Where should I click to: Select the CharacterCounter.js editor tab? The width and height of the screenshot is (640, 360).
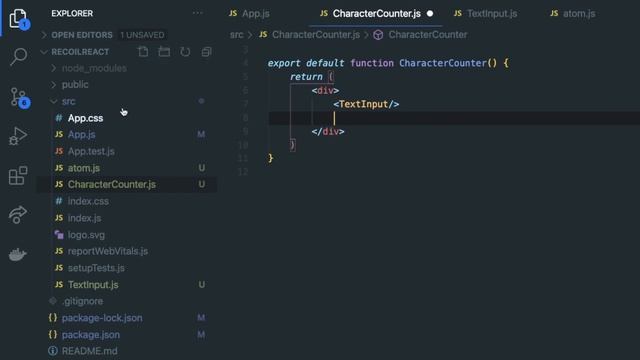[376, 13]
